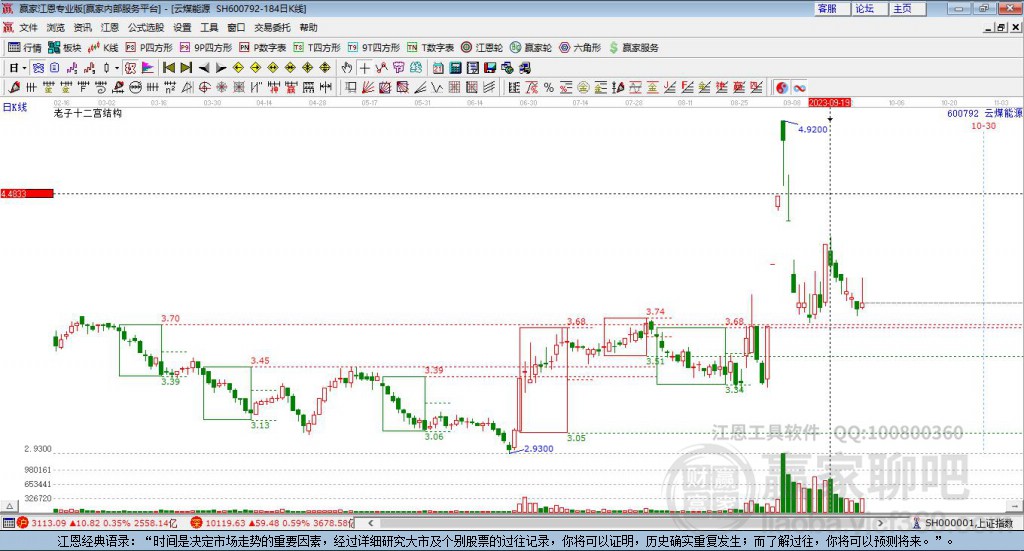
Task: Open the 行情 quotes view
Action: [x=24, y=48]
